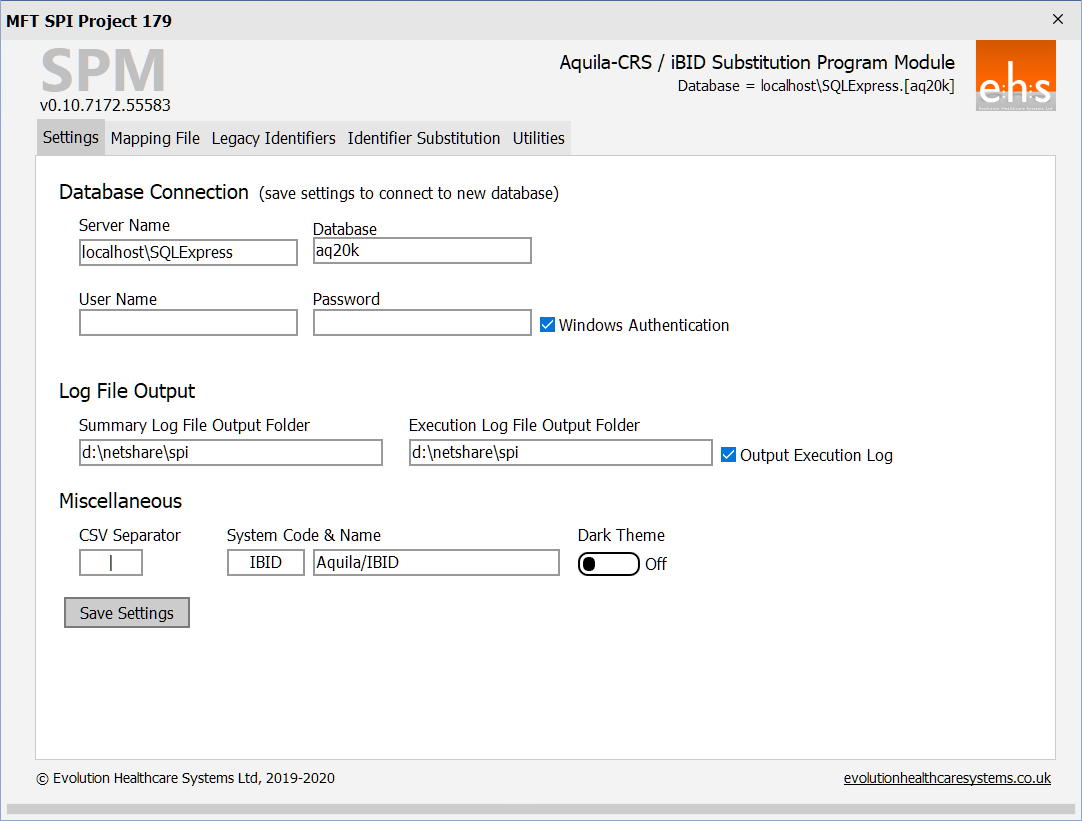Switch to the Legacy Identifiers tab
The image size is (1082, 821).
coord(273,138)
